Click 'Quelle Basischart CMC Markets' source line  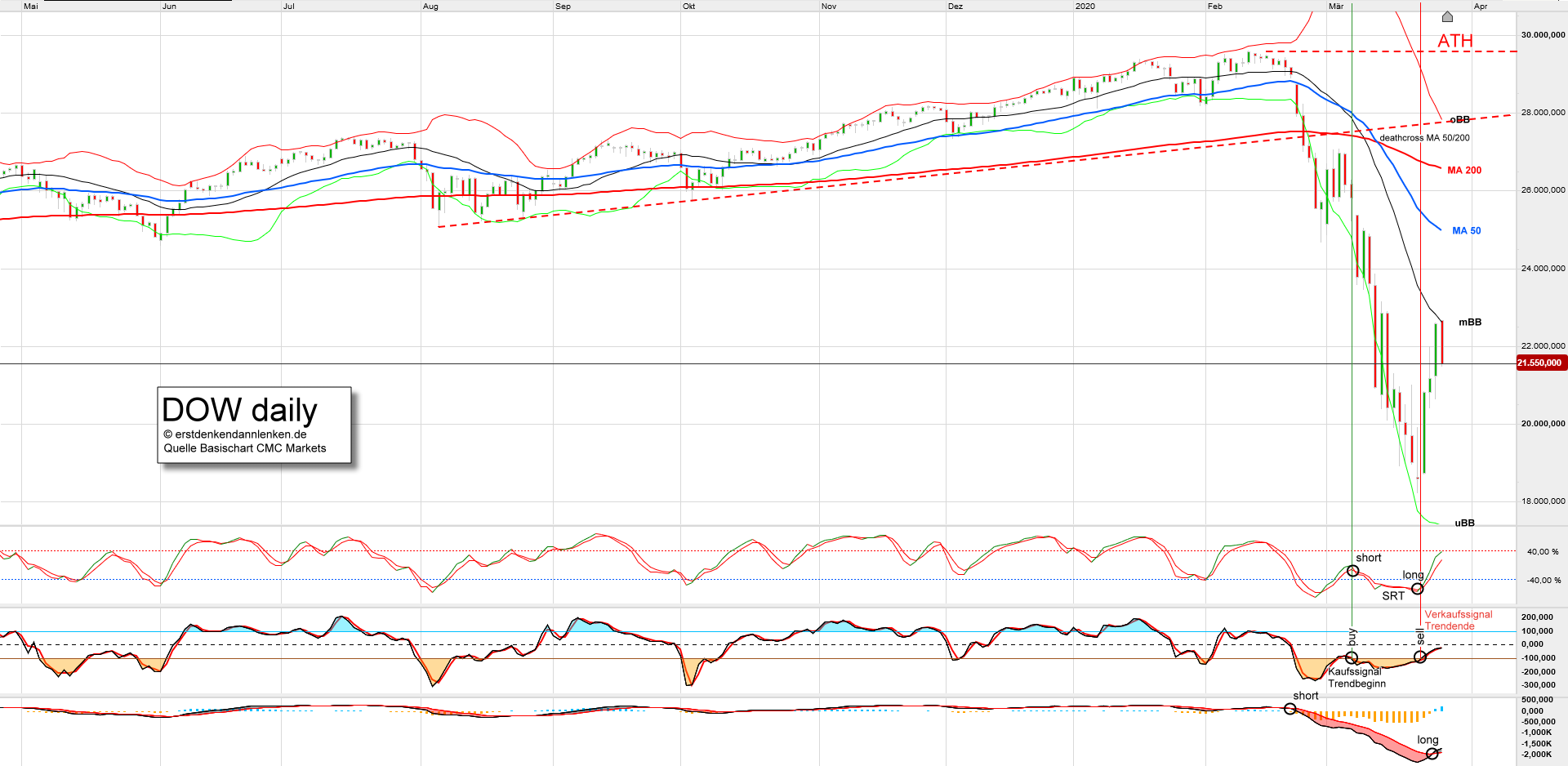pos(245,448)
